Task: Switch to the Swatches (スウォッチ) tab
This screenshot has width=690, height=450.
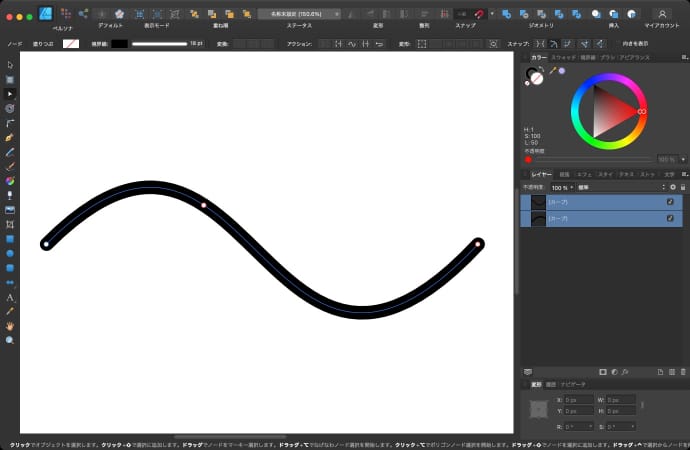Action: [563, 58]
